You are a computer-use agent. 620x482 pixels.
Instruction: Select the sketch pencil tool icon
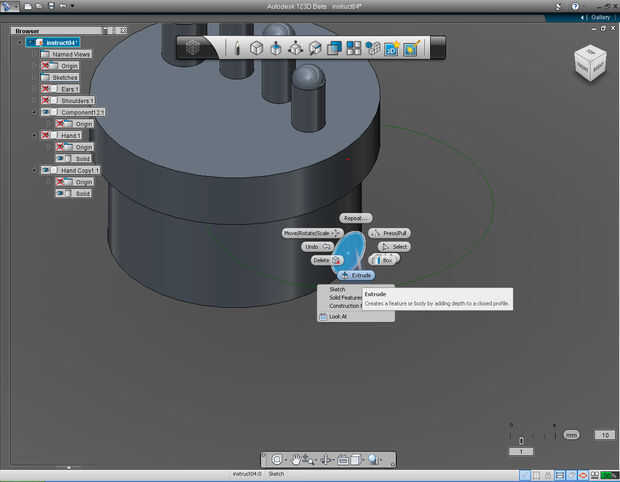pos(237,47)
